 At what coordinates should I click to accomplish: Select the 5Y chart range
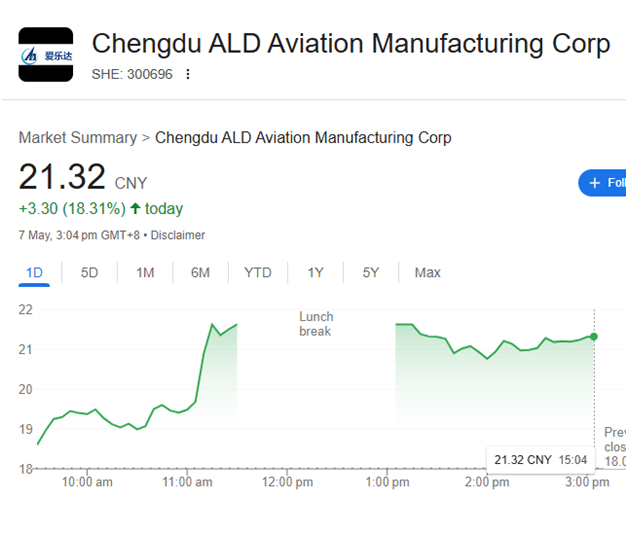pos(370,272)
